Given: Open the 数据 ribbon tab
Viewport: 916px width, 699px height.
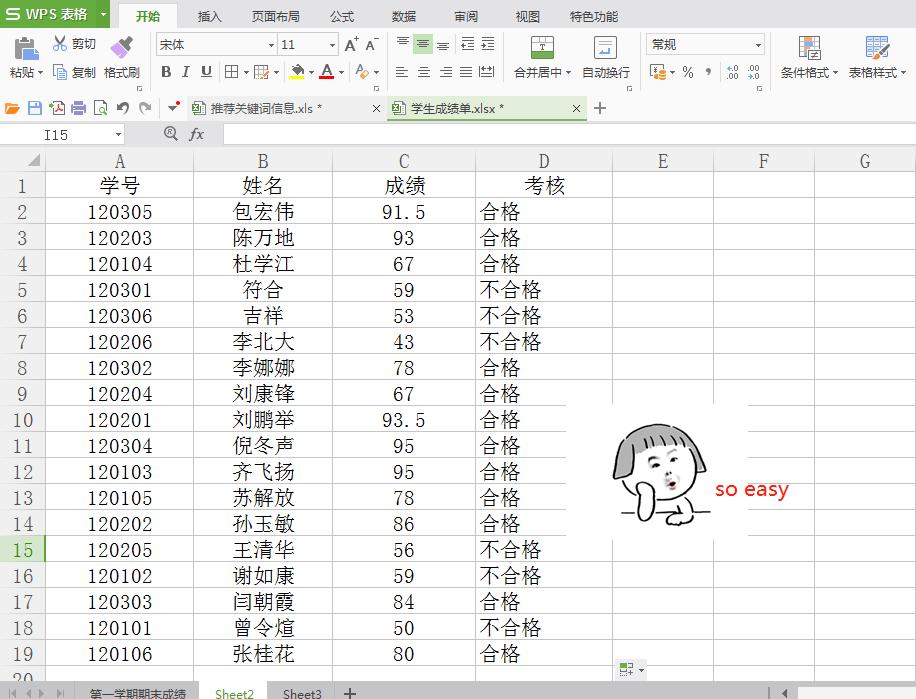Looking at the screenshot, I should tap(404, 16).
